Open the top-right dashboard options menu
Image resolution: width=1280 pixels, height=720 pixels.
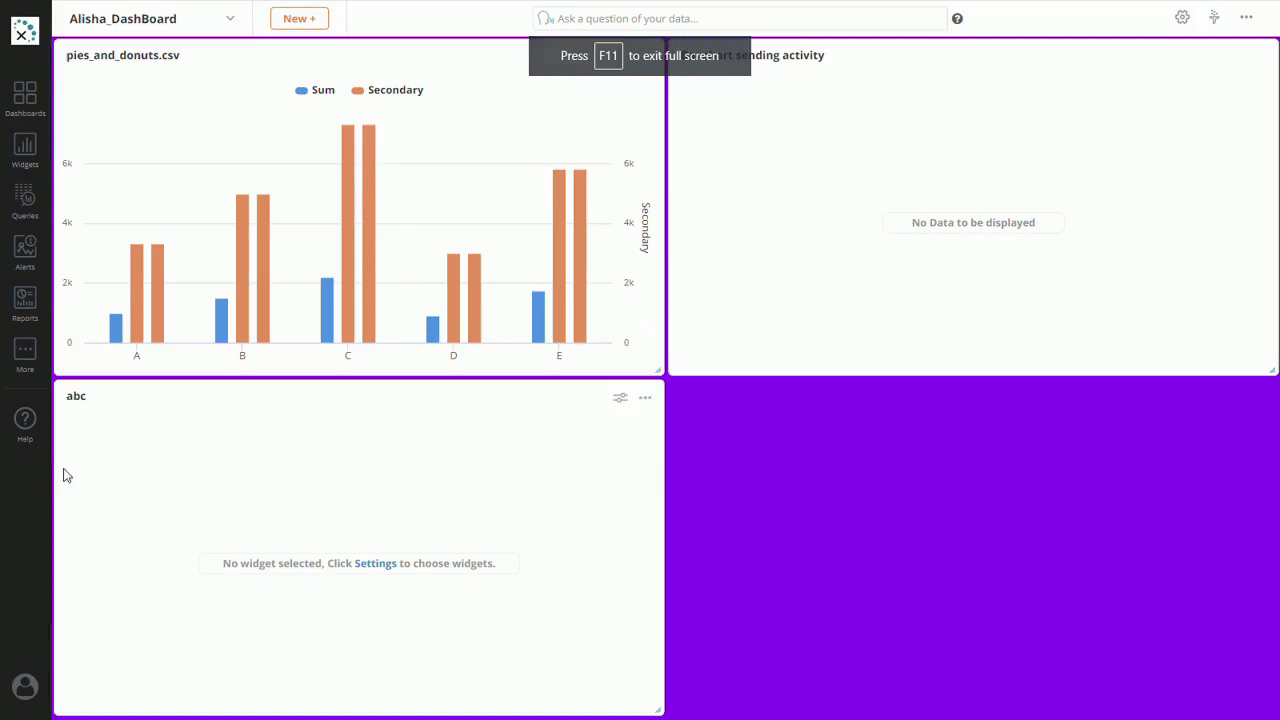pos(1246,18)
